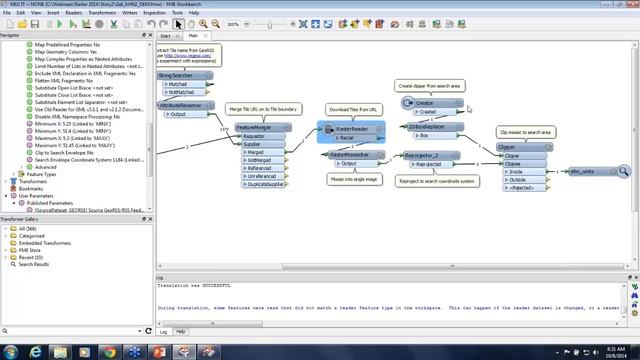Open the Transformers menu
Screen dimensions: 640x360
(102, 13)
